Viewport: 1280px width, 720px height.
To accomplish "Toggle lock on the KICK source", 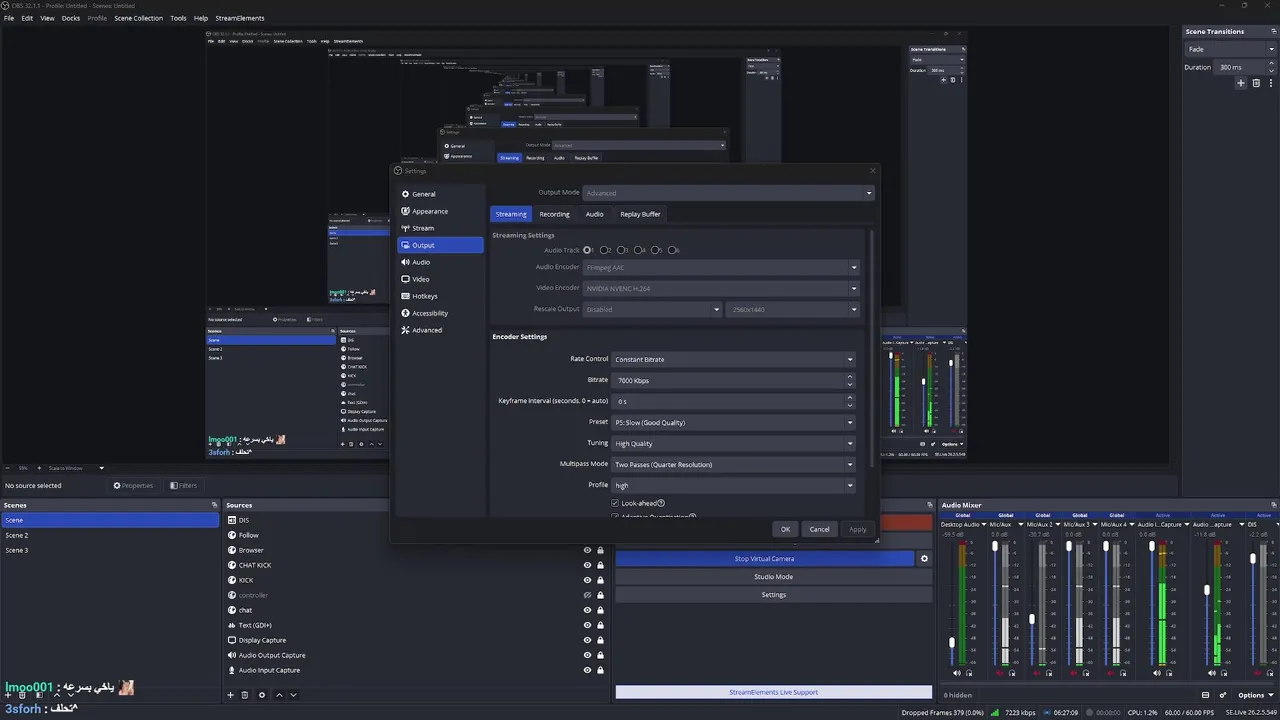I will [600, 580].
